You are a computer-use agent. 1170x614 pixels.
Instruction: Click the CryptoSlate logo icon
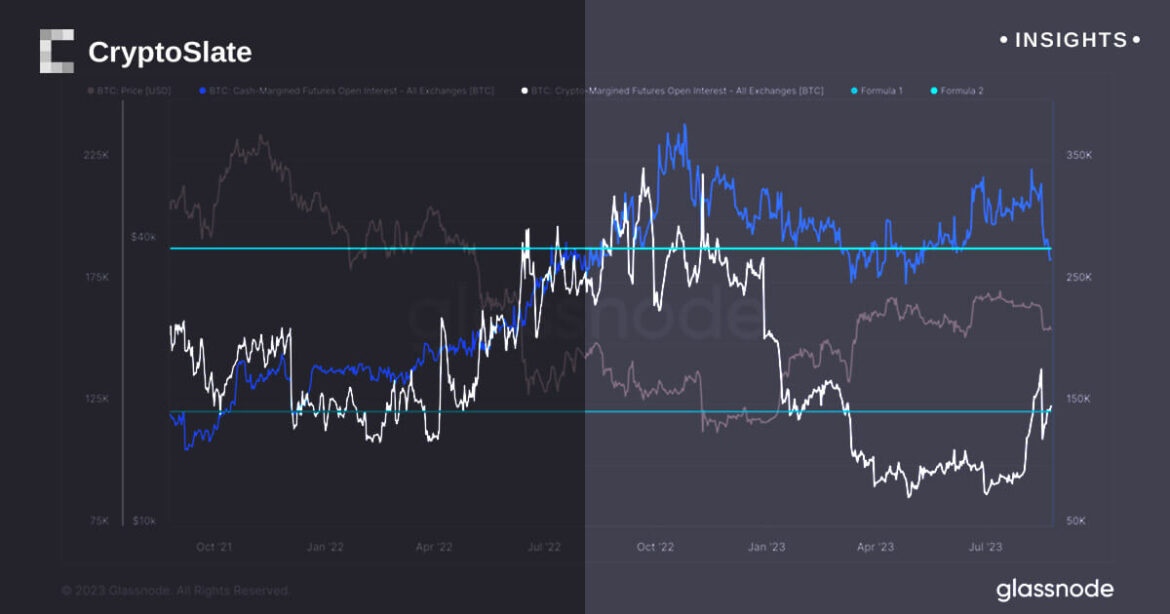pyautogui.click(x=57, y=51)
